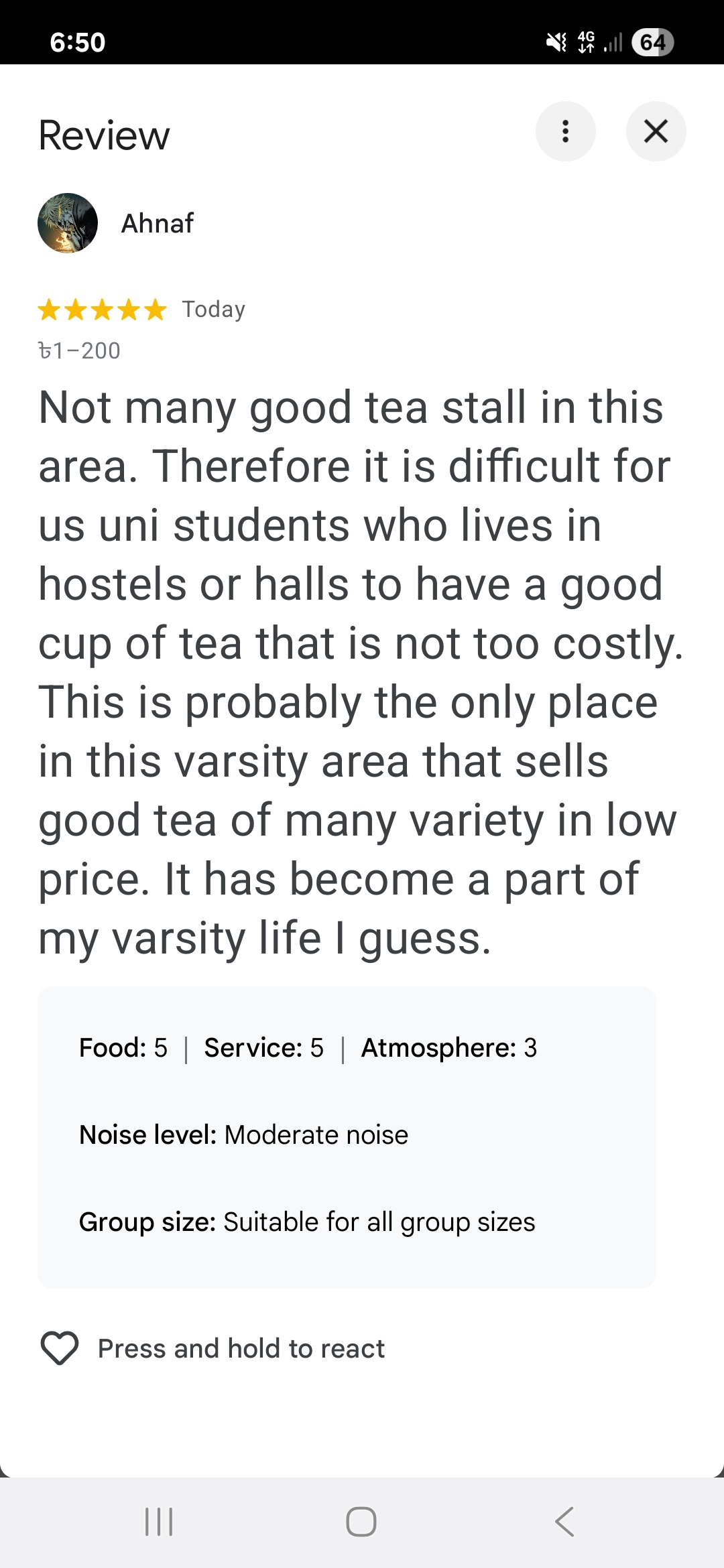Tap the Service: 5 rating label
The height and width of the screenshot is (1568, 724).
click(x=263, y=1047)
